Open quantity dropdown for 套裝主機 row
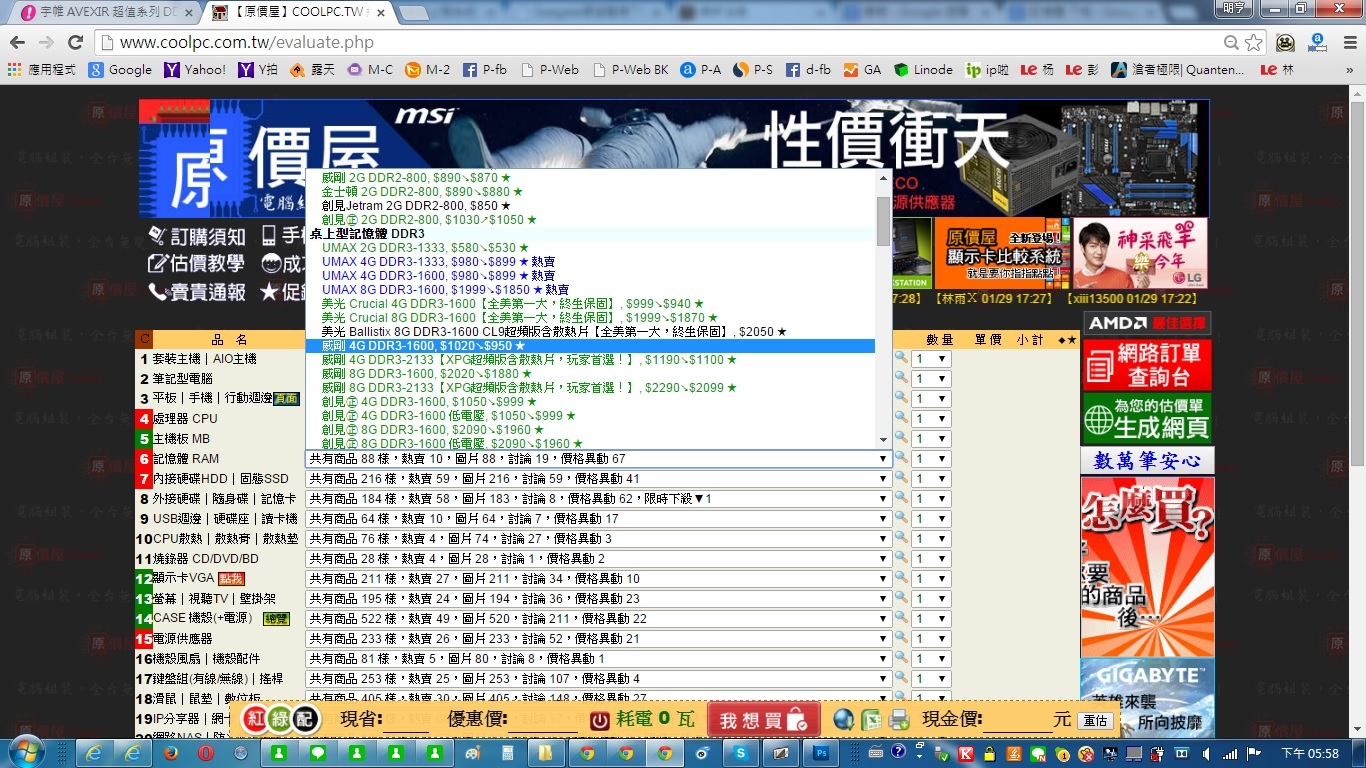 (x=930, y=359)
